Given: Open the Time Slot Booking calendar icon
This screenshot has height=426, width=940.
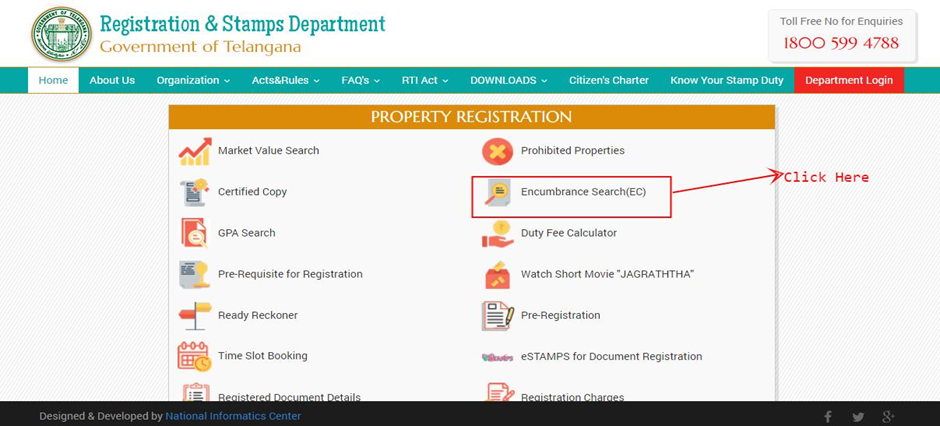Looking at the screenshot, I should click(x=194, y=356).
